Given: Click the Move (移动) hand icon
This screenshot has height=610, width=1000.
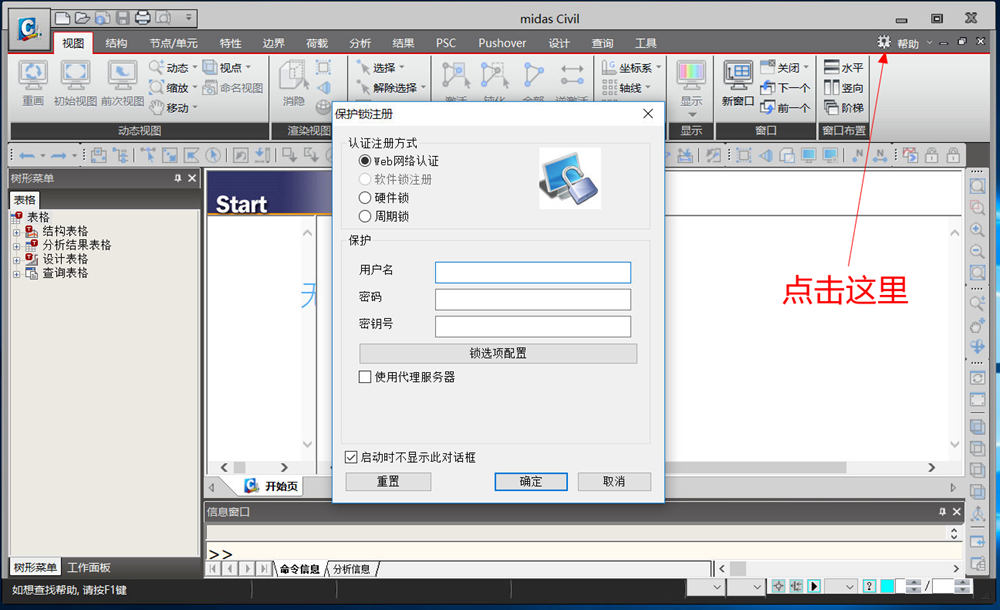Looking at the screenshot, I should [156, 107].
